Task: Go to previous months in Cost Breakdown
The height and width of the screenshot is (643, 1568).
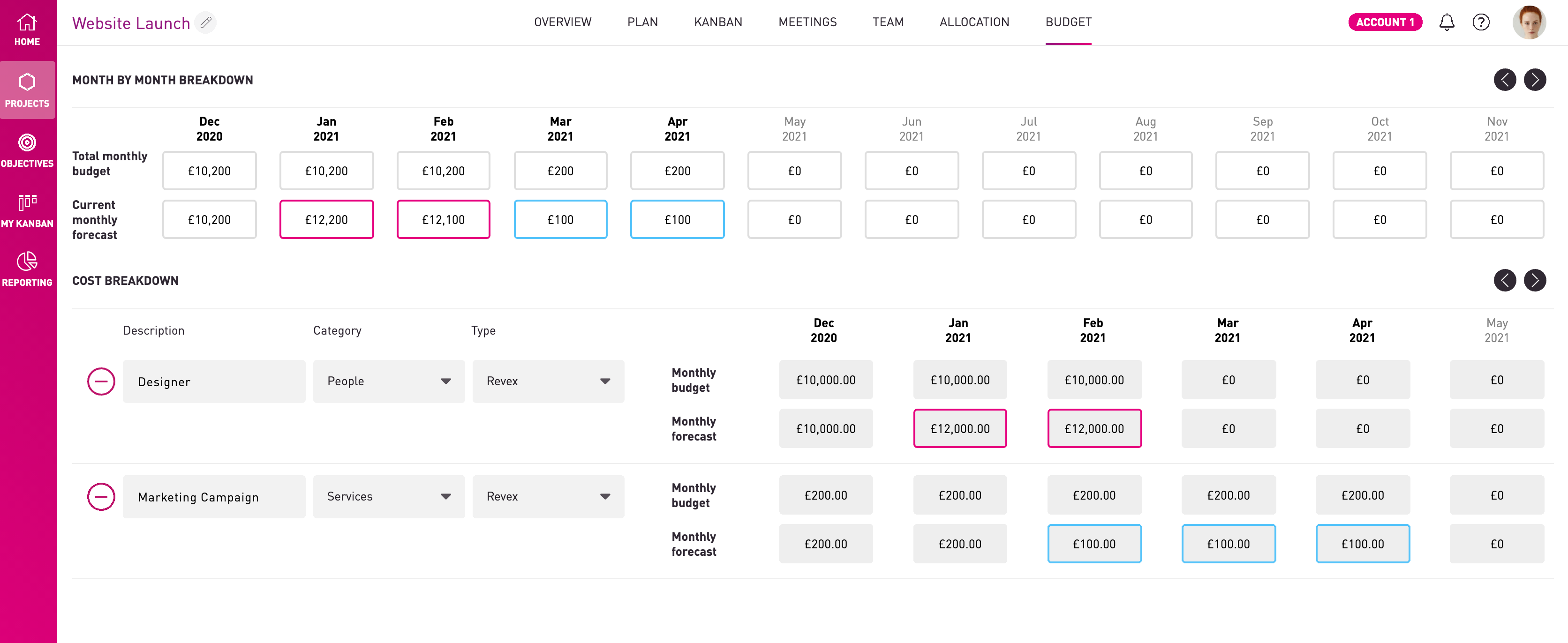Action: pyautogui.click(x=1504, y=280)
